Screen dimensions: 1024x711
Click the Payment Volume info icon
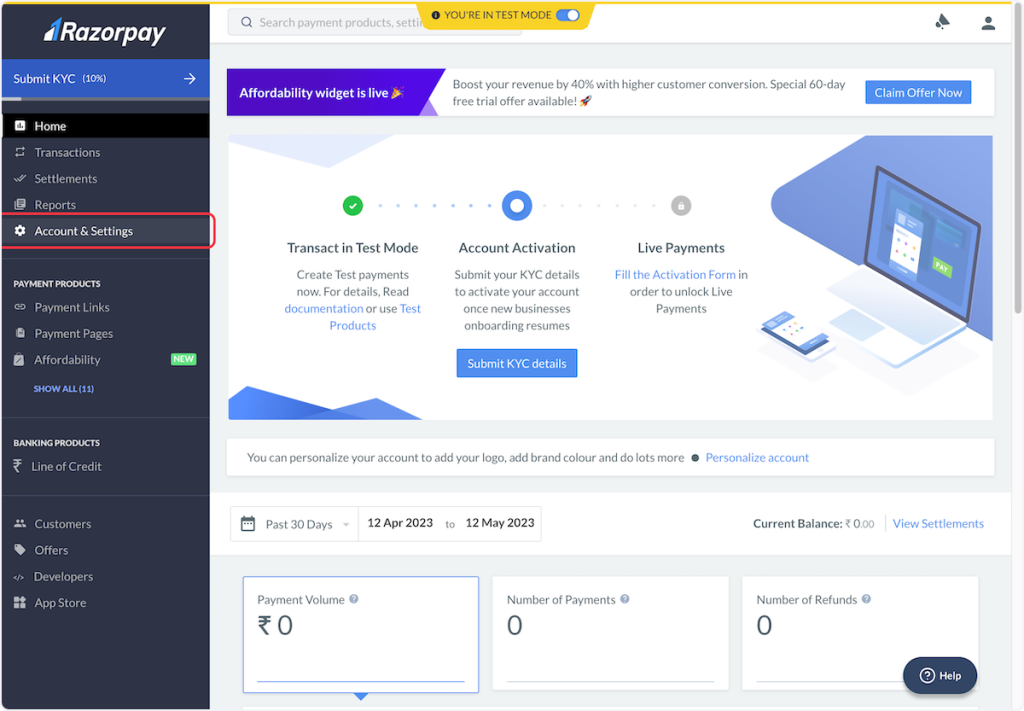tap(354, 599)
